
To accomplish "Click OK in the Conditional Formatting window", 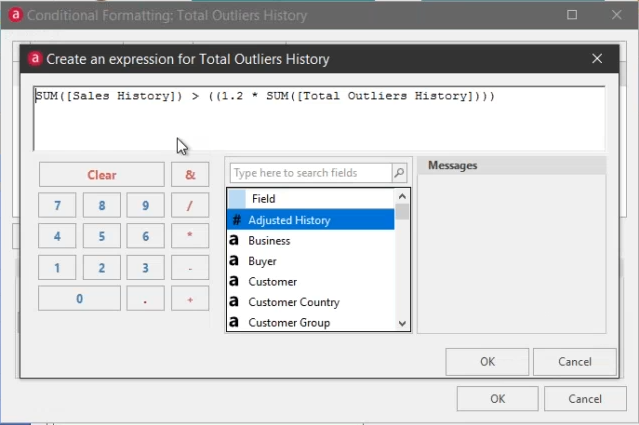I will [498, 399].
